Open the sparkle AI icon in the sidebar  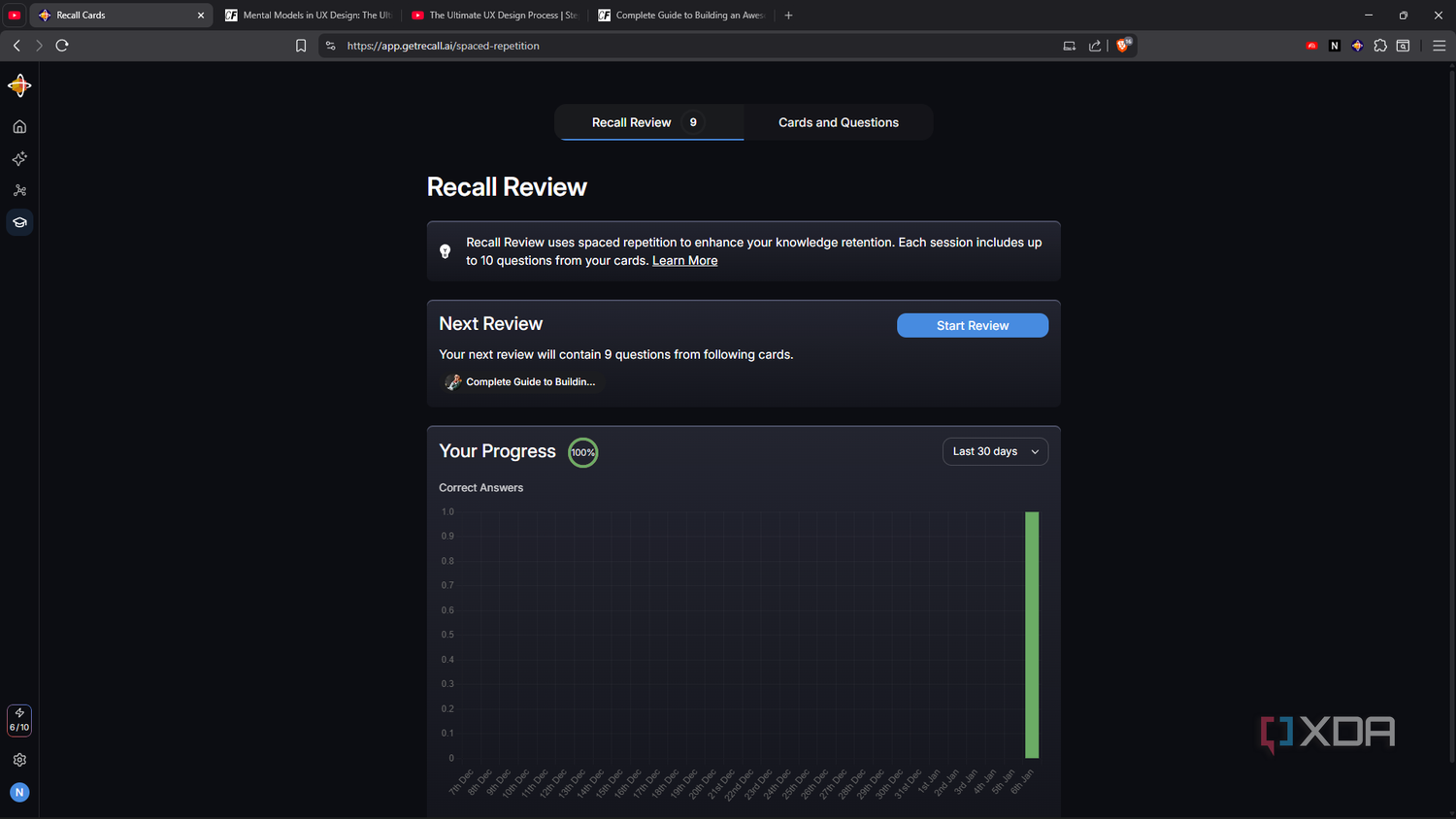tap(19, 158)
